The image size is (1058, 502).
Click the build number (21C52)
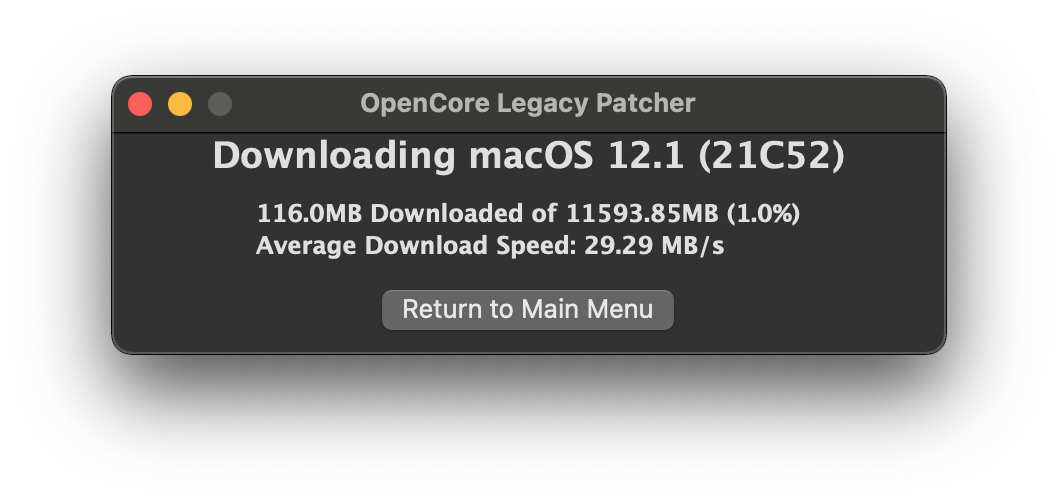[x=772, y=156]
